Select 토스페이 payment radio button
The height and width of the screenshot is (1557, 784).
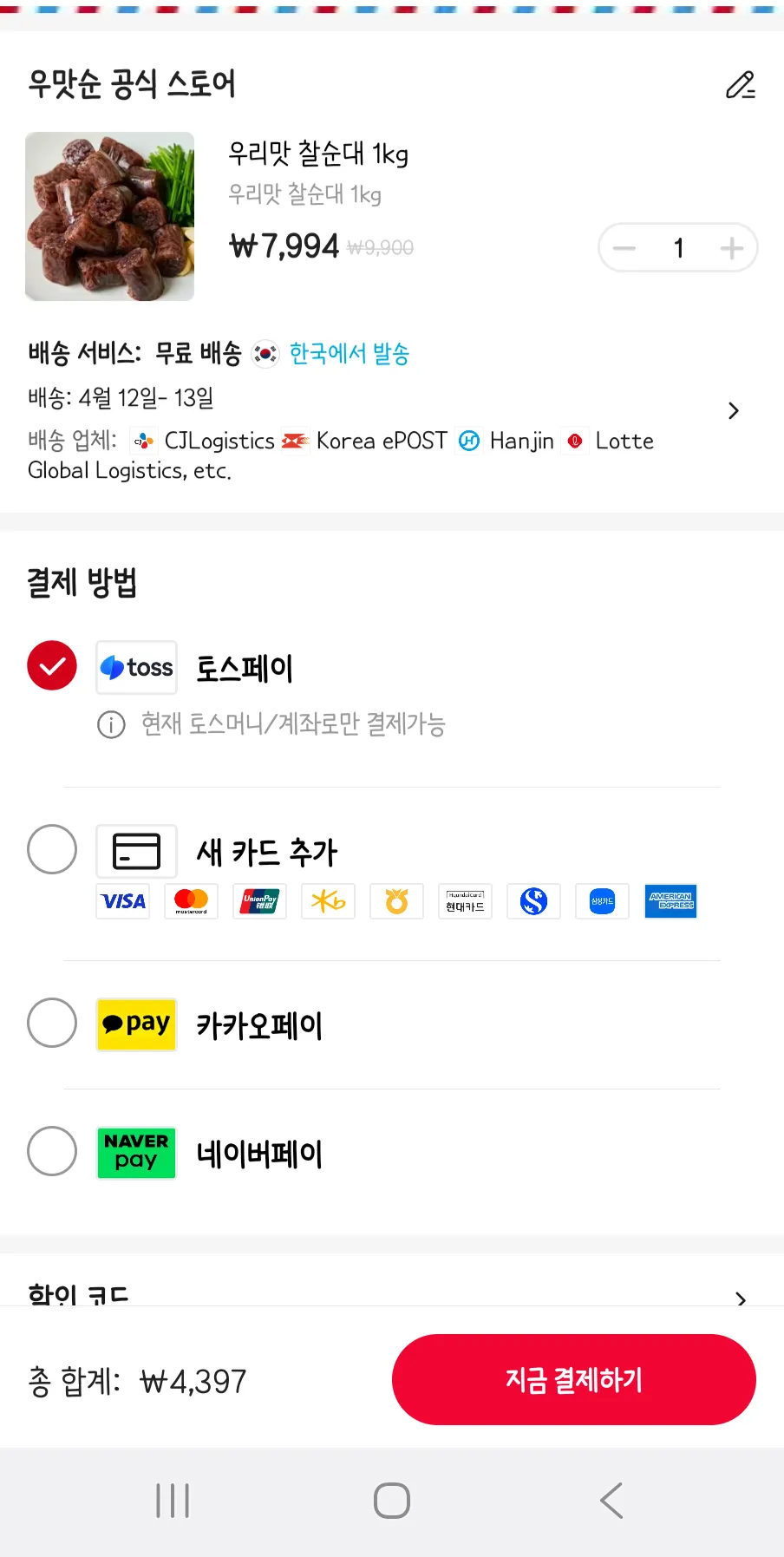pyautogui.click(x=52, y=665)
